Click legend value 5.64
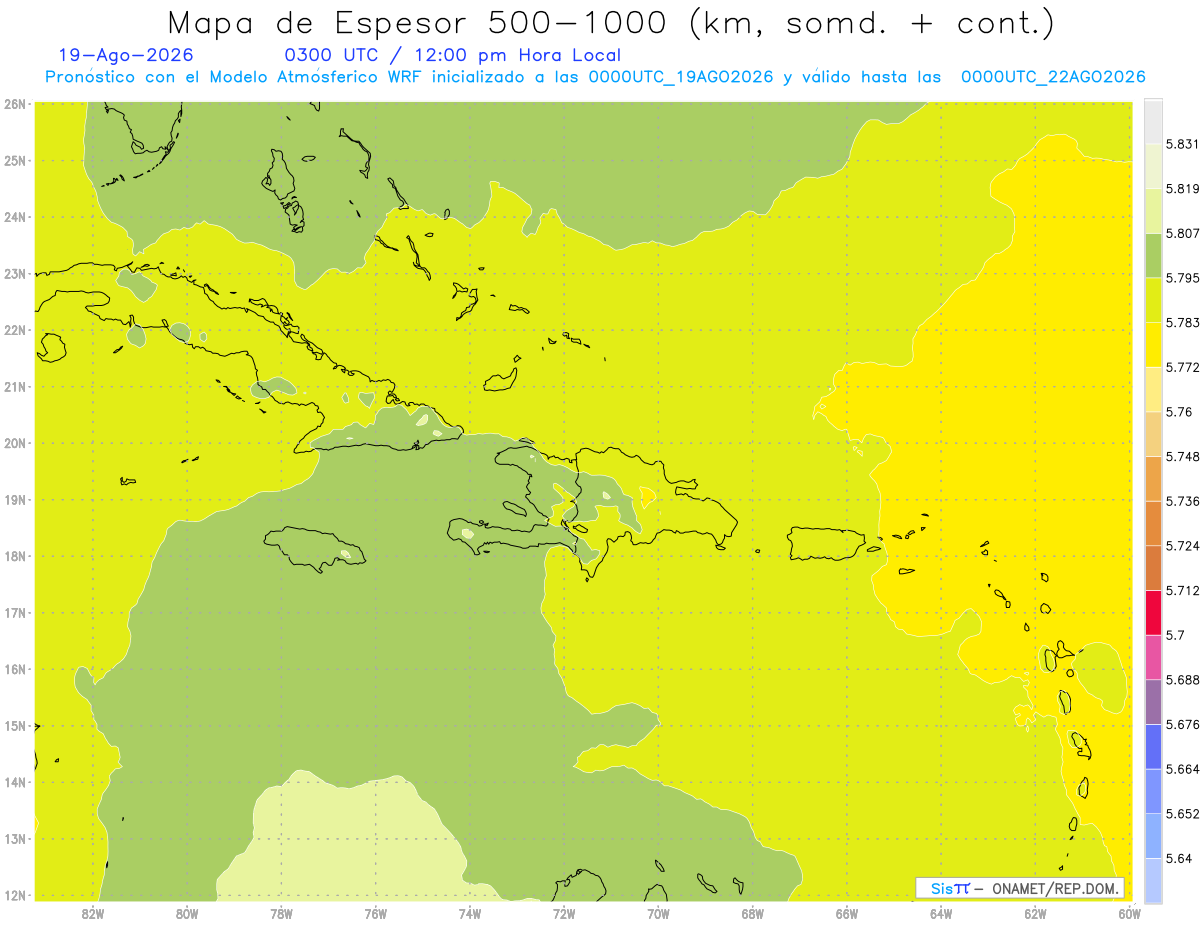The image size is (1200, 927). (x=1178, y=858)
